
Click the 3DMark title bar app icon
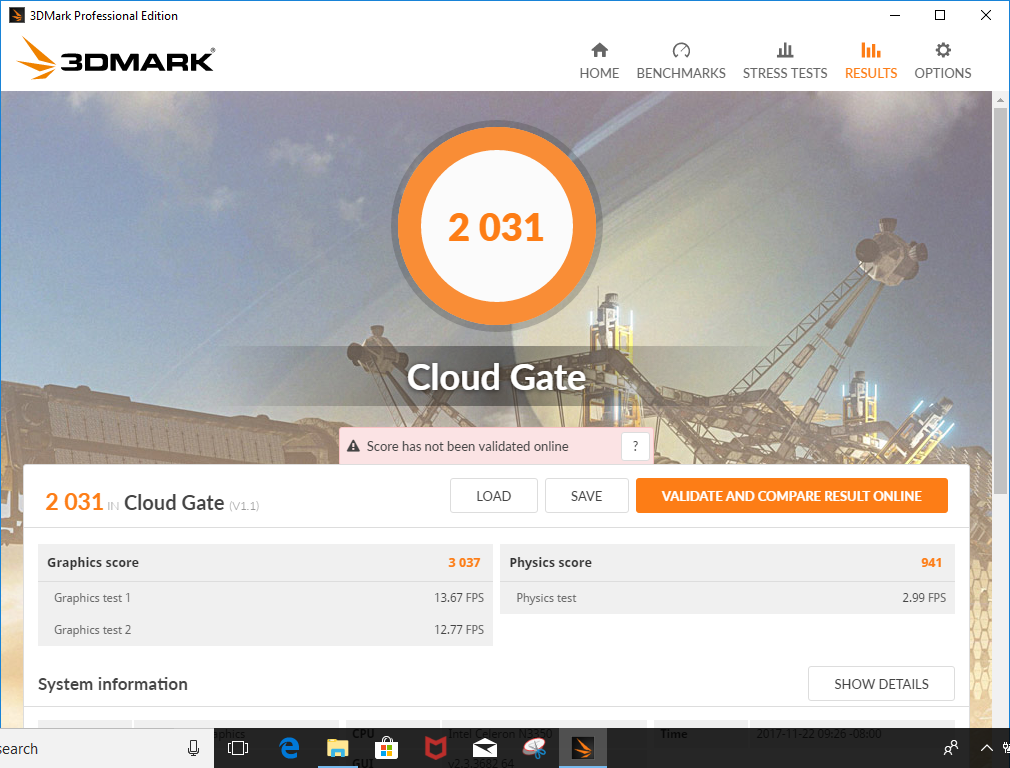tap(16, 15)
